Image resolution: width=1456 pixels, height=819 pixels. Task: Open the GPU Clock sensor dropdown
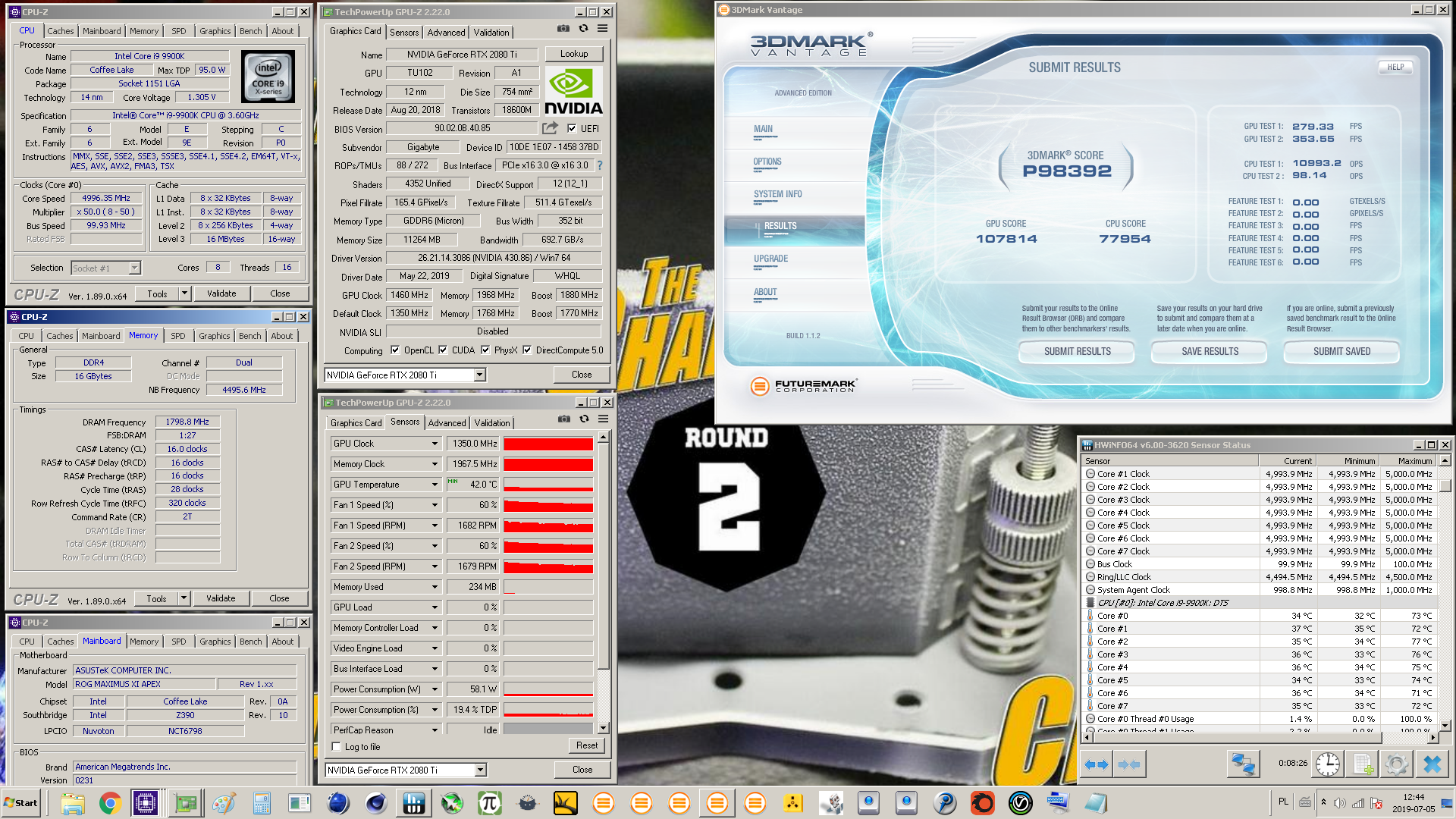coord(435,444)
